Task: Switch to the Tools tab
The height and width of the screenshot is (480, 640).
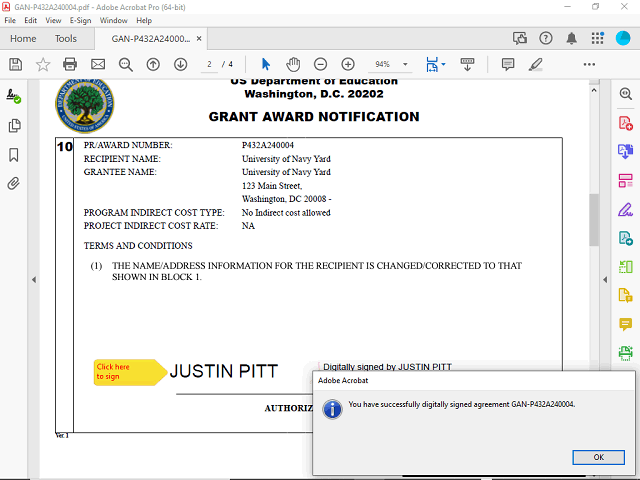Action: click(66, 38)
